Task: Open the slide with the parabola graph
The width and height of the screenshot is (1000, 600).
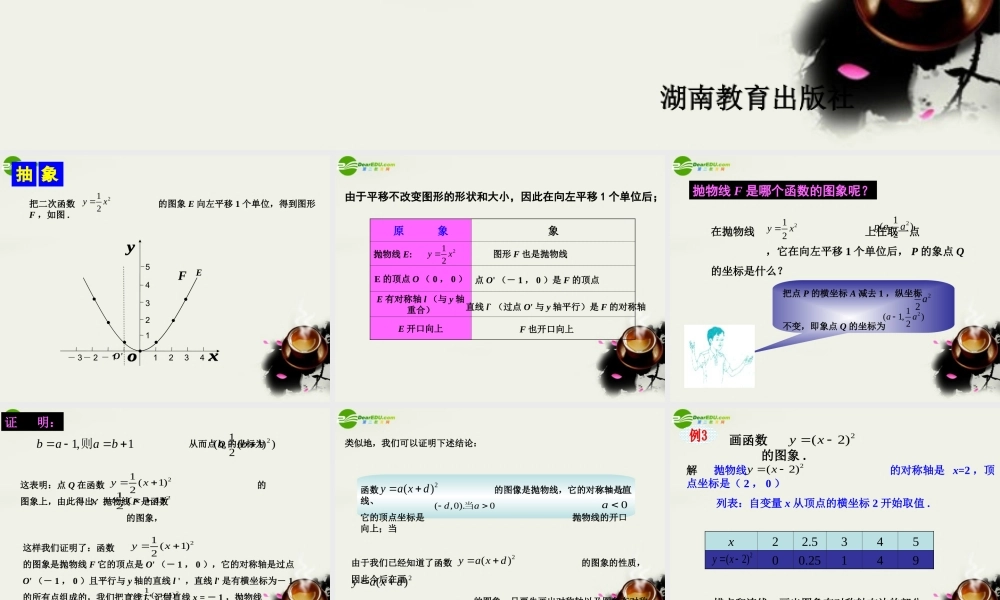Action: point(165,278)
